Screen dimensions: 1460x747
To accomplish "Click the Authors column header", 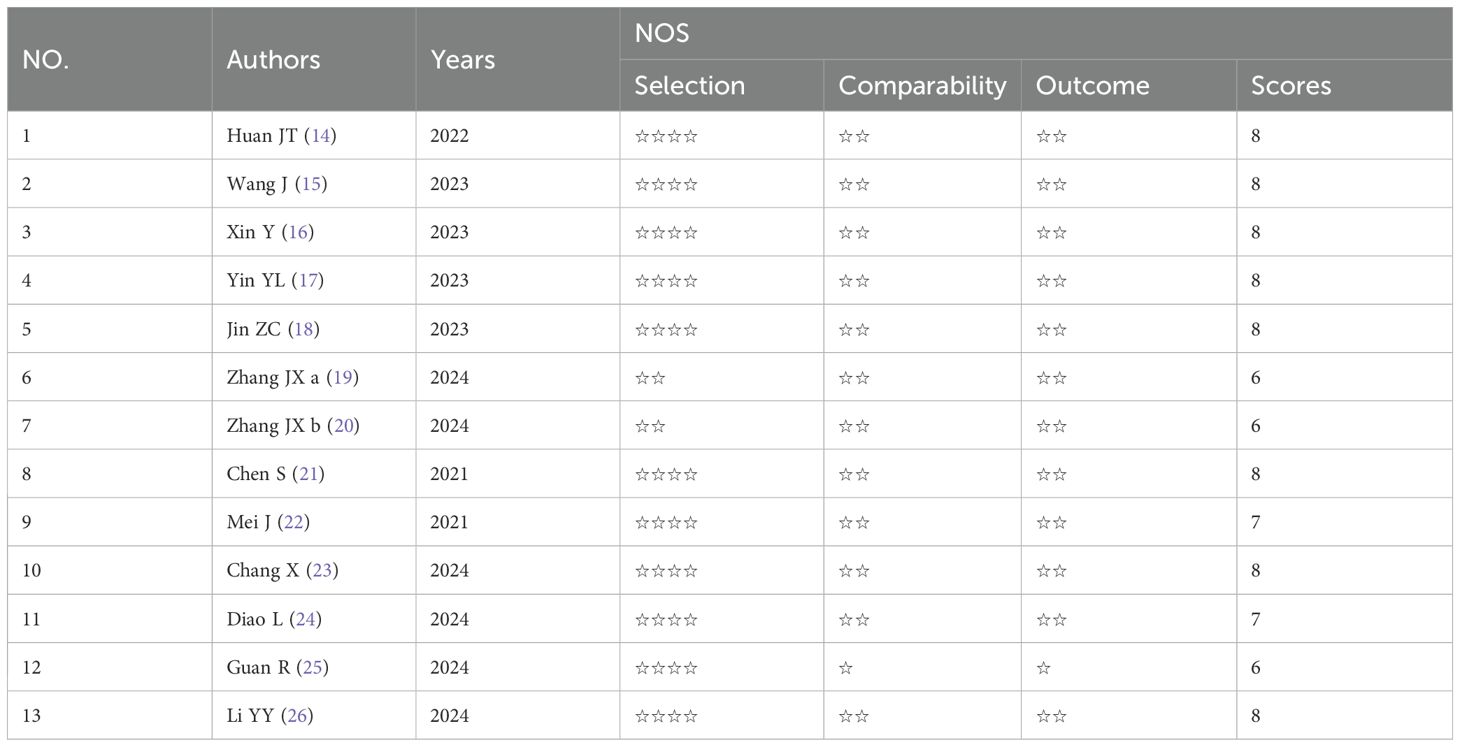I will coord(273,60).
